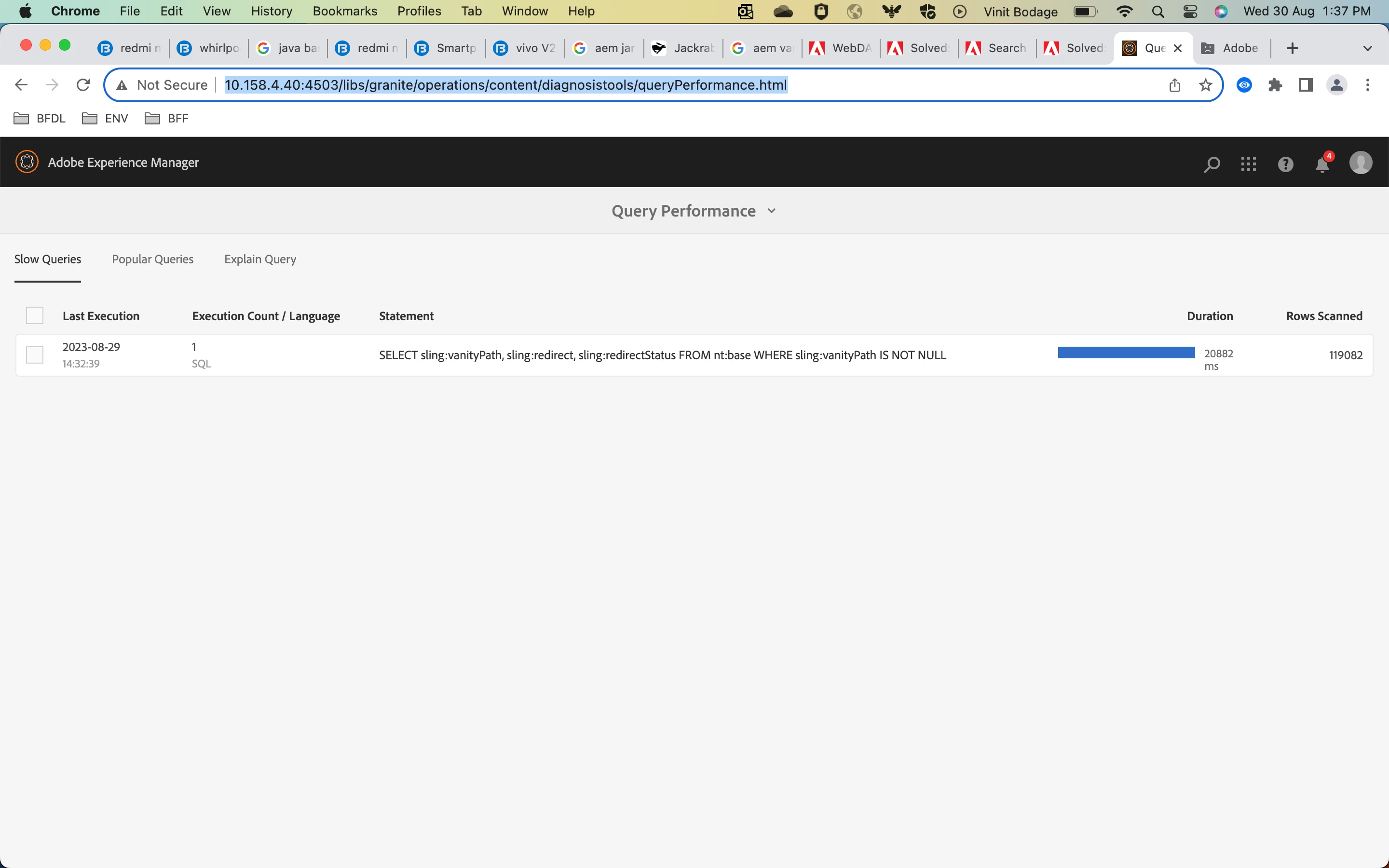Image resolution: width=1389 pixels, height=868 pixels.
Task: Tick the select-all checkbox in table header
Action: [35, 315]
